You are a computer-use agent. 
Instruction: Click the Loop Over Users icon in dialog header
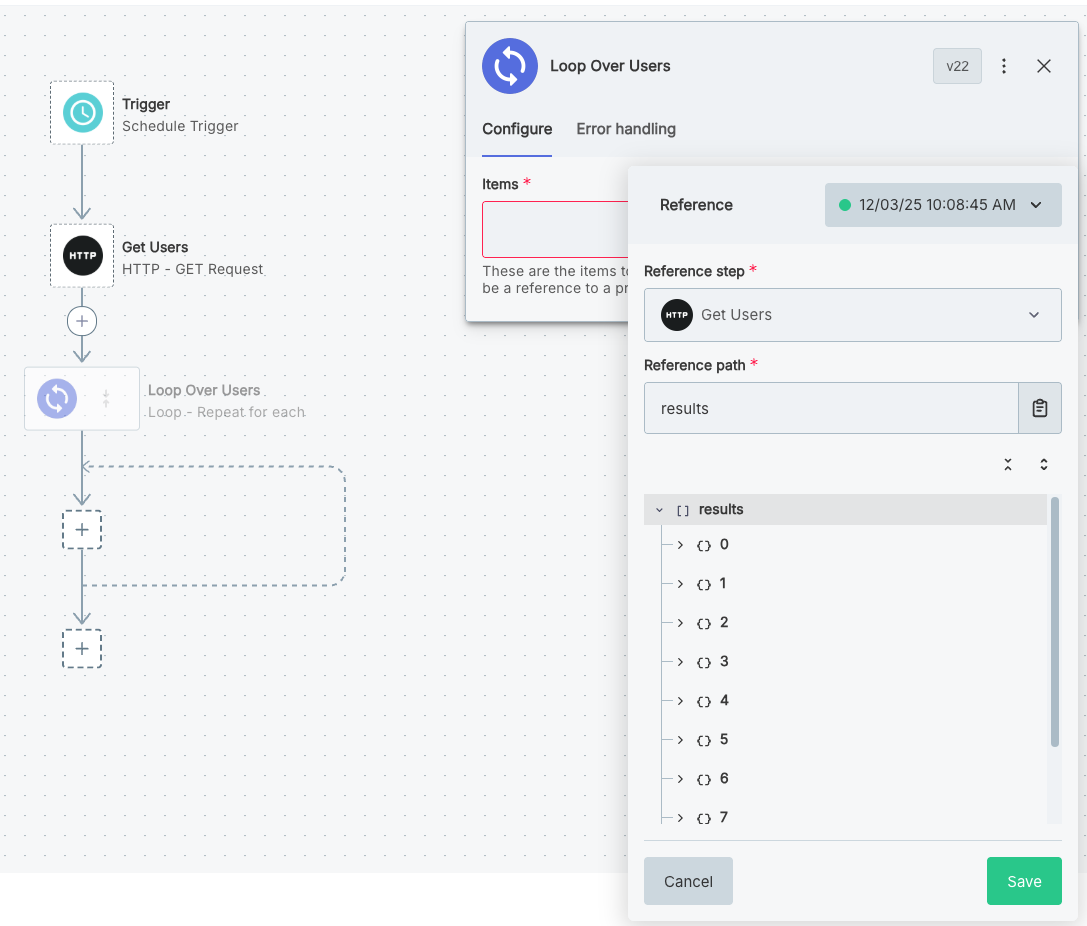[x=509, y=65]
